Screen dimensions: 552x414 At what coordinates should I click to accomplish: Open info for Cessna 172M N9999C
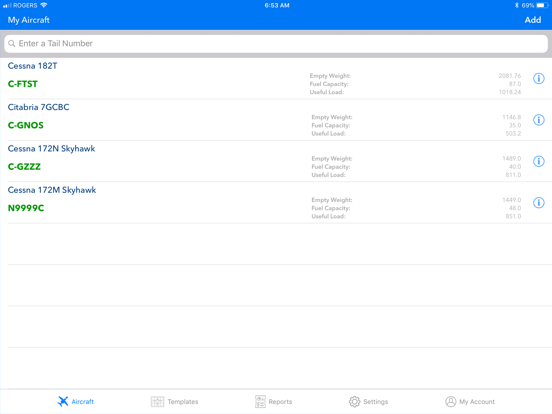coord(539,203)
